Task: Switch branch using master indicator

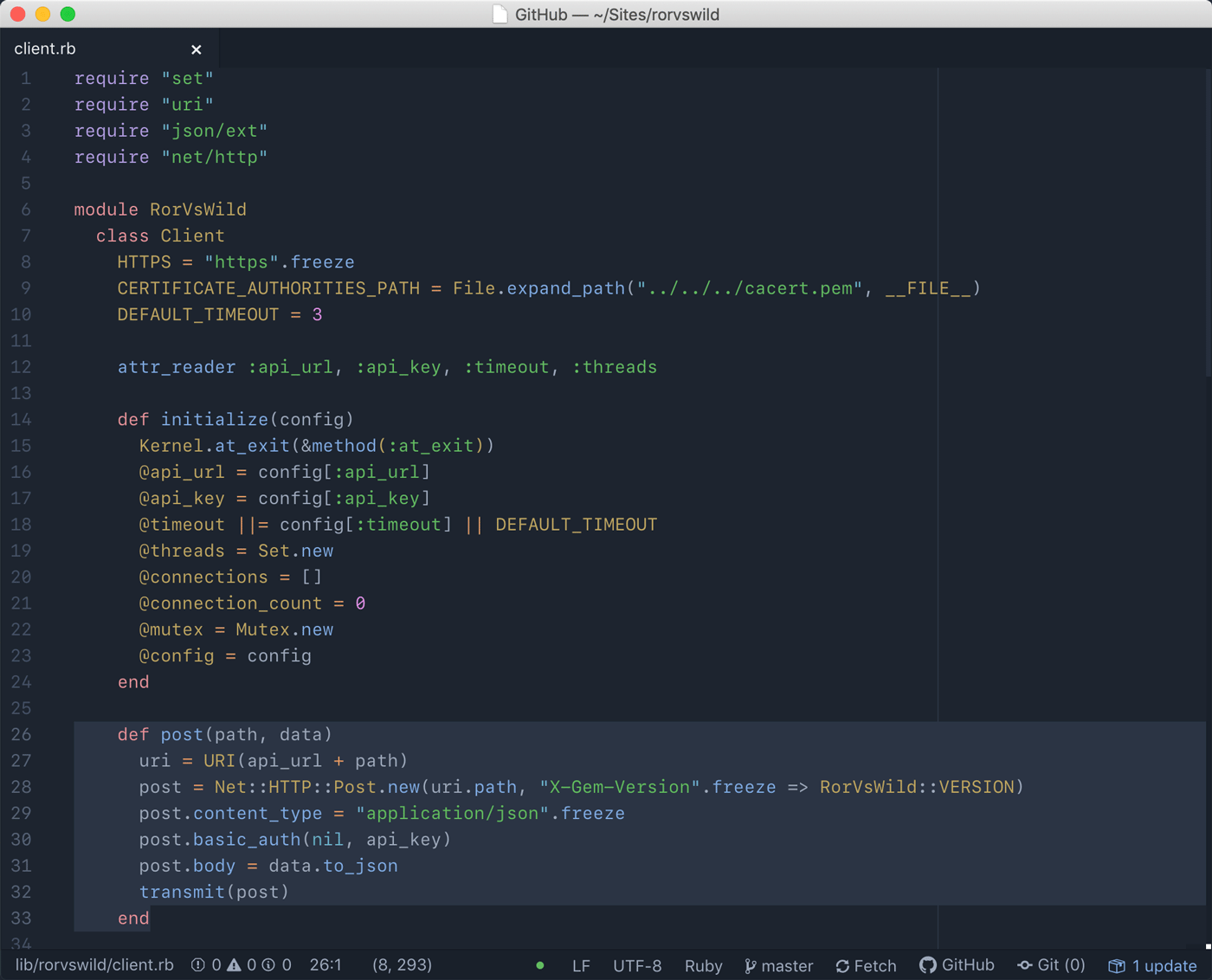Action: coord(787,965)
